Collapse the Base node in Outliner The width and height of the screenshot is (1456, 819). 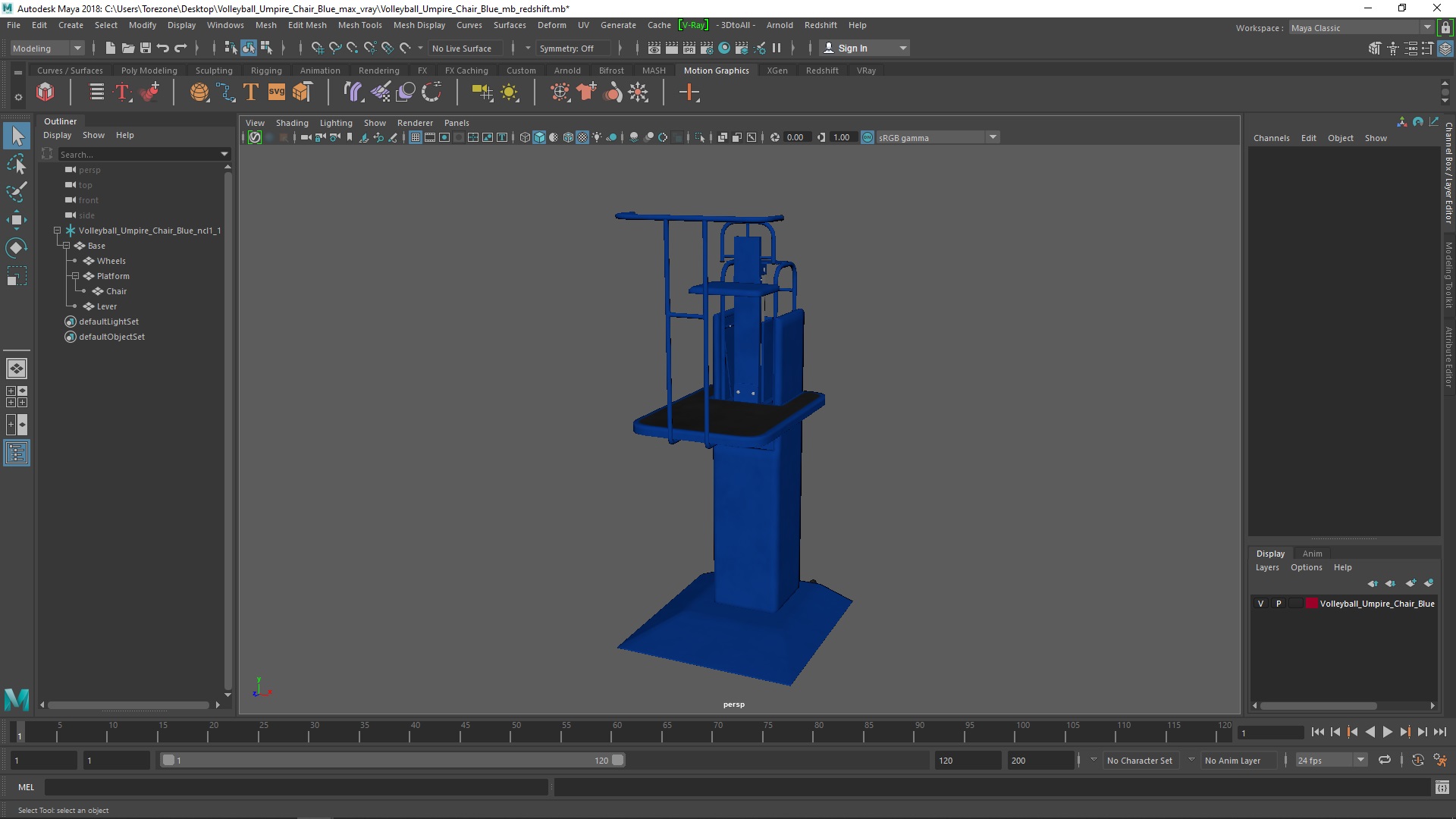pos(66,246)
